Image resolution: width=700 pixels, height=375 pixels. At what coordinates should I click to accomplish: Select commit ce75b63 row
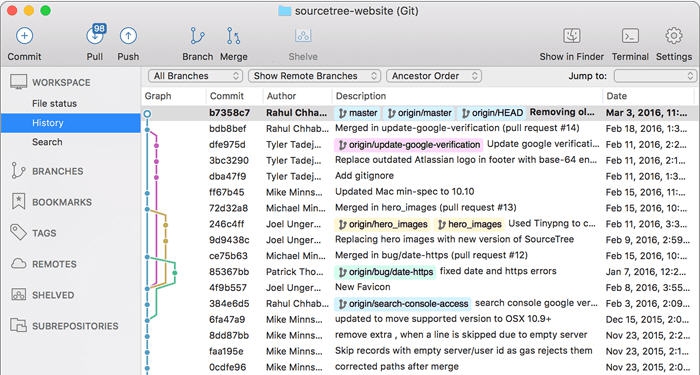click(421, 256)
